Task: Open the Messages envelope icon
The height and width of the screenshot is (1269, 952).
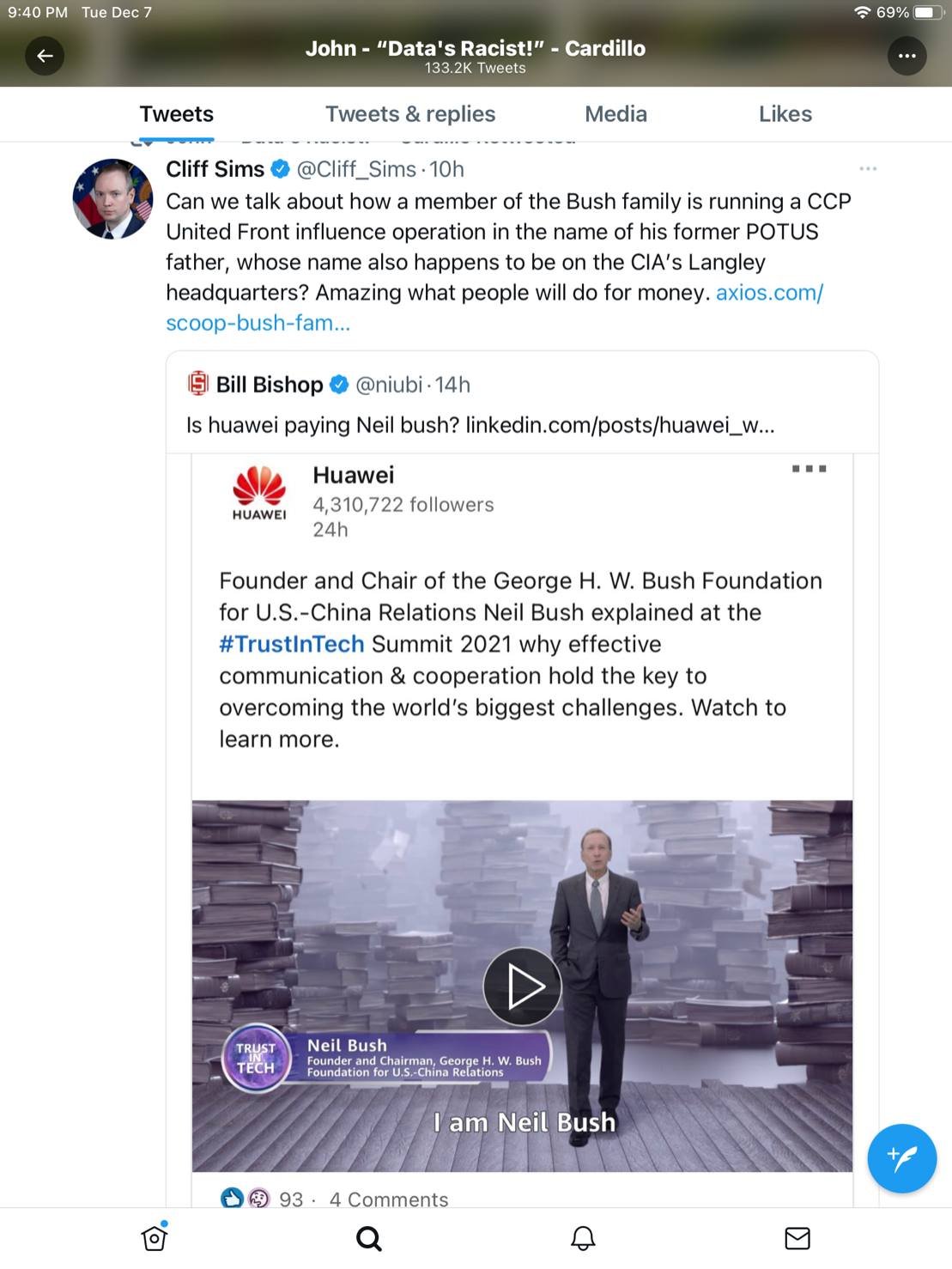Action: pos(797,1238)
